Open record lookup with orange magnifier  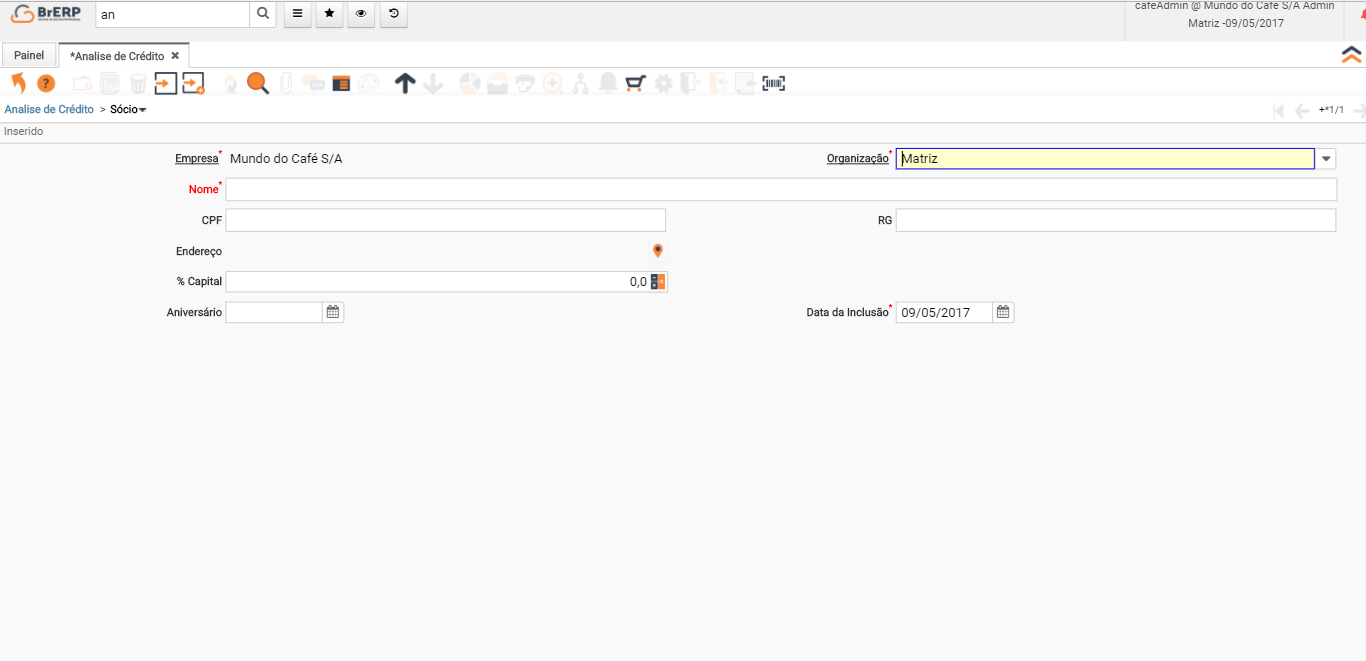click(x=258, y=84)
